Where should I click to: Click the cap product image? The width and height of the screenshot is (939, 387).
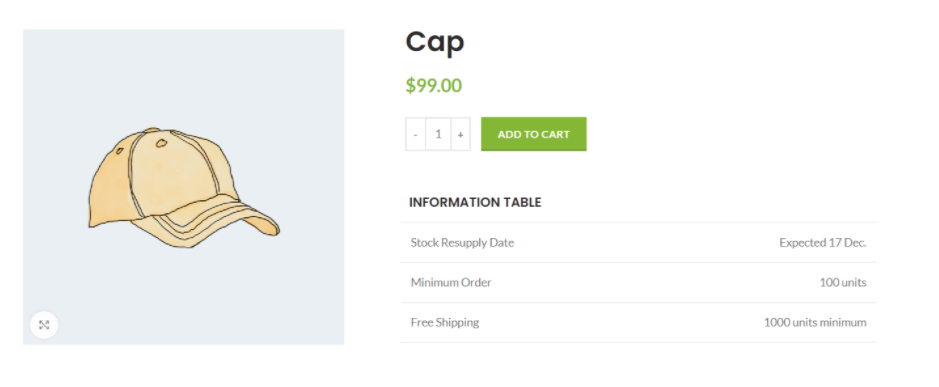point(183,187)
